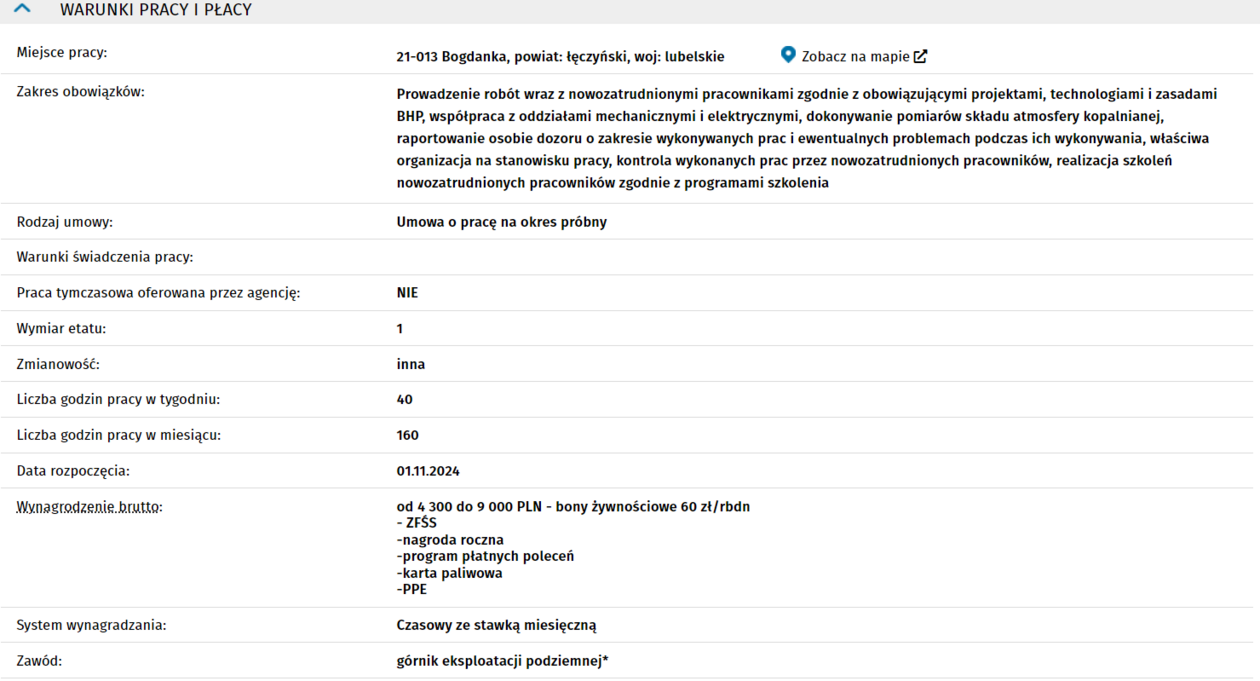Click the NIE value for temporary agency work
This screenshot has height=681, width=1260.
click(x=407, y=293)
